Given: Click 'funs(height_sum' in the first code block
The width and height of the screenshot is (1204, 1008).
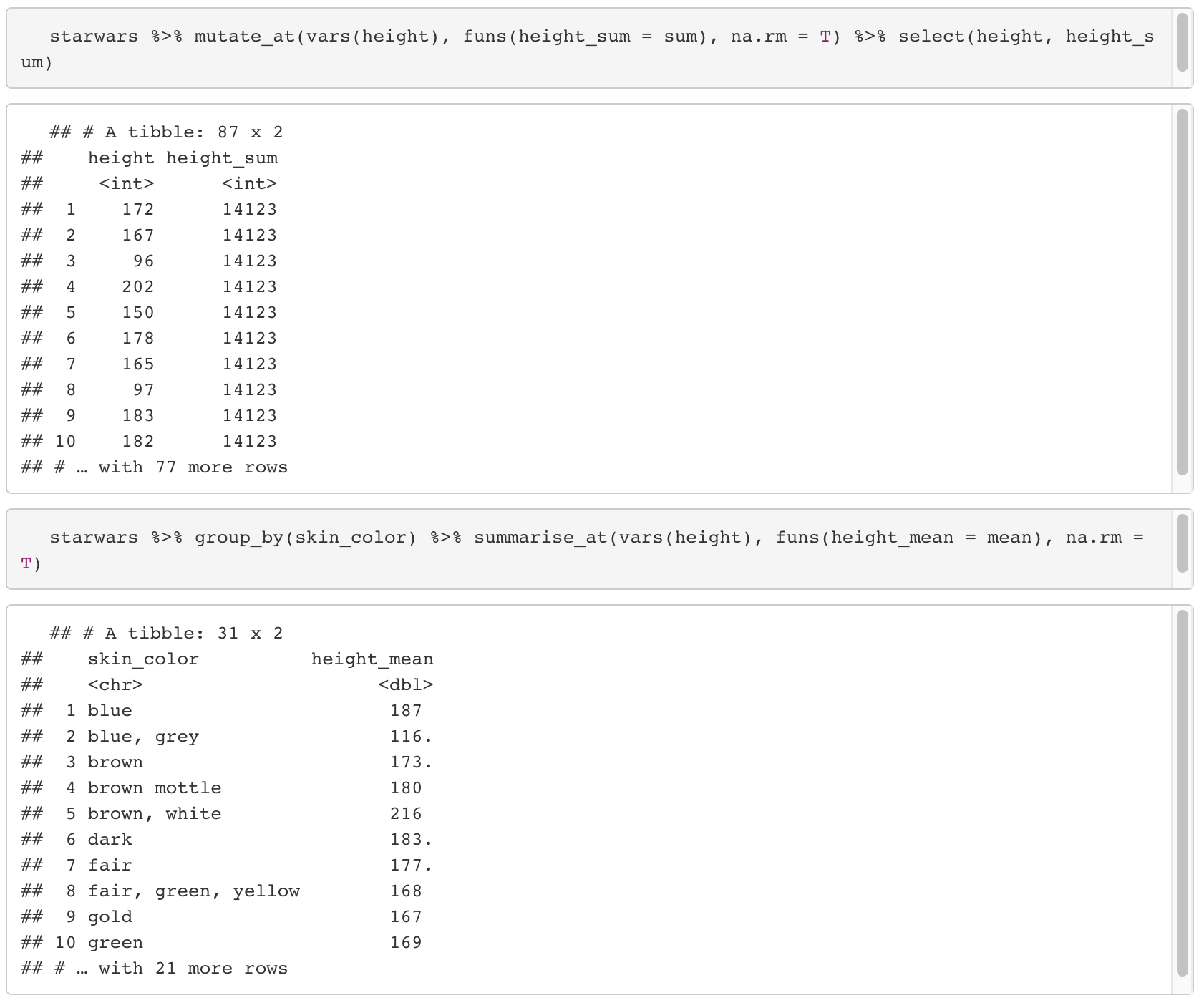Looking at the screenshot, I should pyautogui.click(x=547, y=37).
